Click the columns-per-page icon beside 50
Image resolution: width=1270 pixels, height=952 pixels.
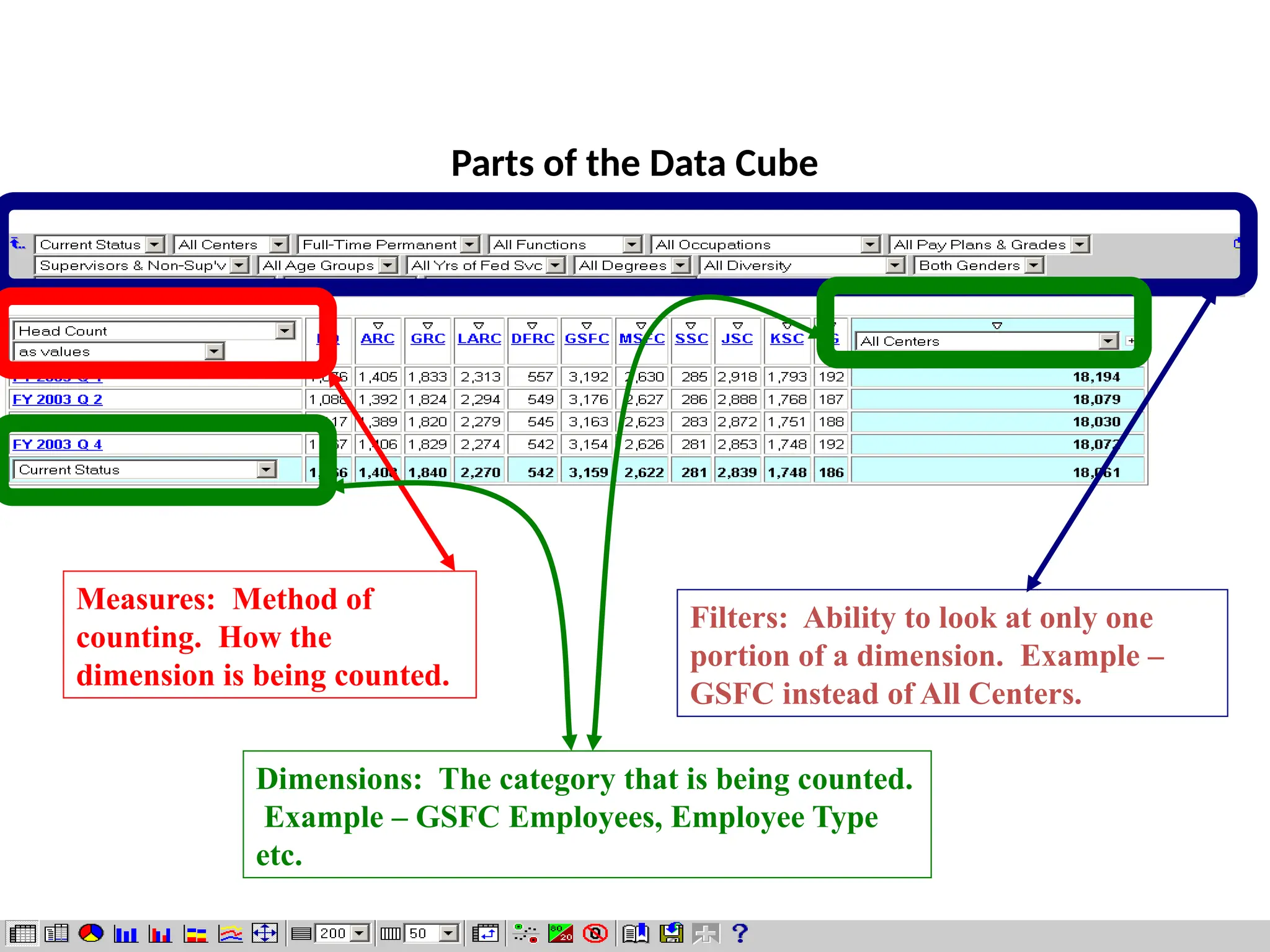391,933
